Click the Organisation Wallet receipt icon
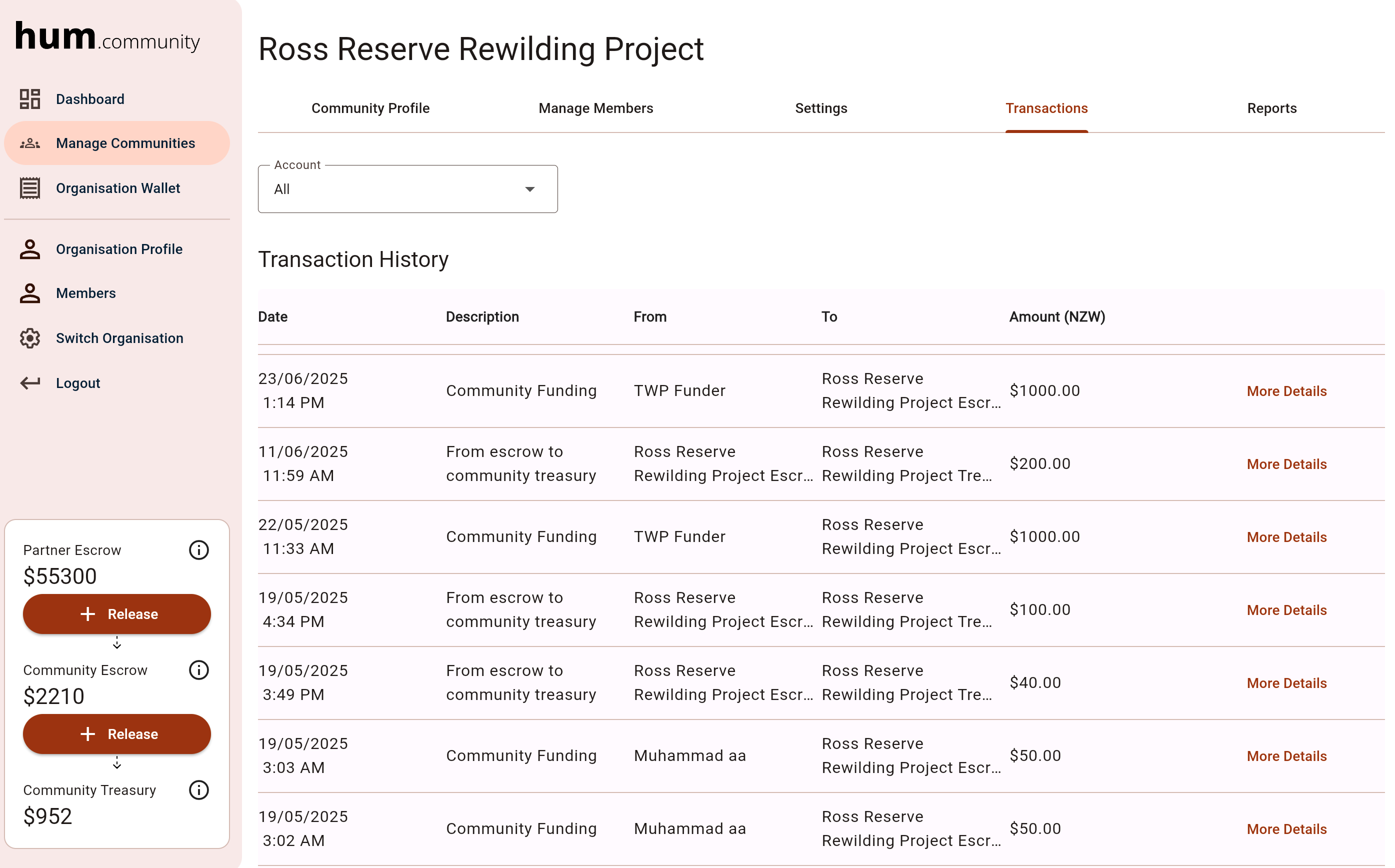The height and width of the screenshot is (868, 1395). 30,188
